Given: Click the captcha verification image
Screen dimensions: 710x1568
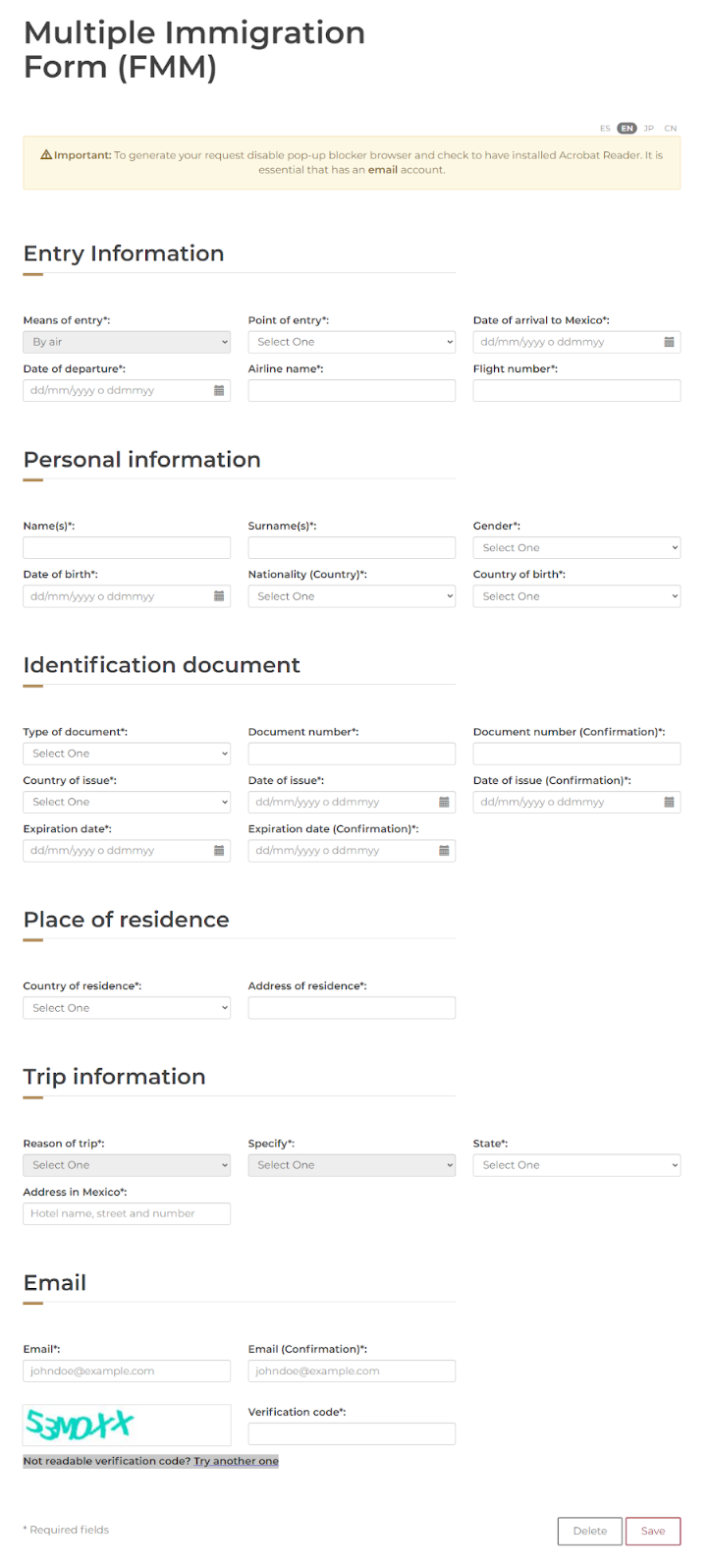Looking at the screenshot, I should tap(127, 1425).
